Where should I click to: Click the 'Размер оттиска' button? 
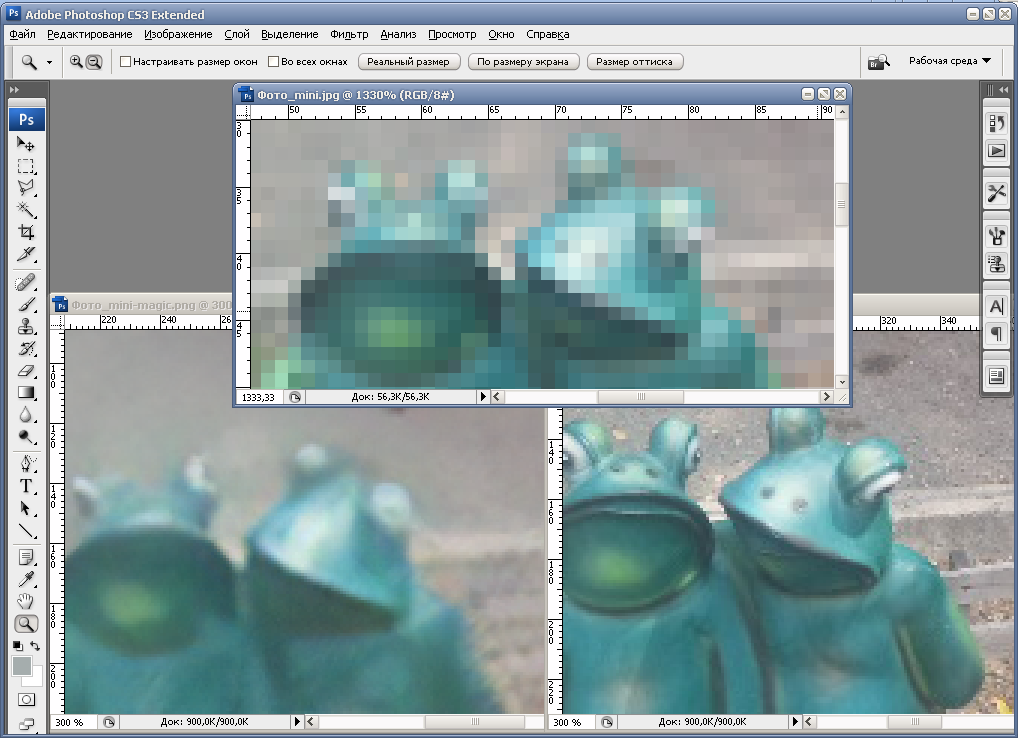(x=634, y=62)
